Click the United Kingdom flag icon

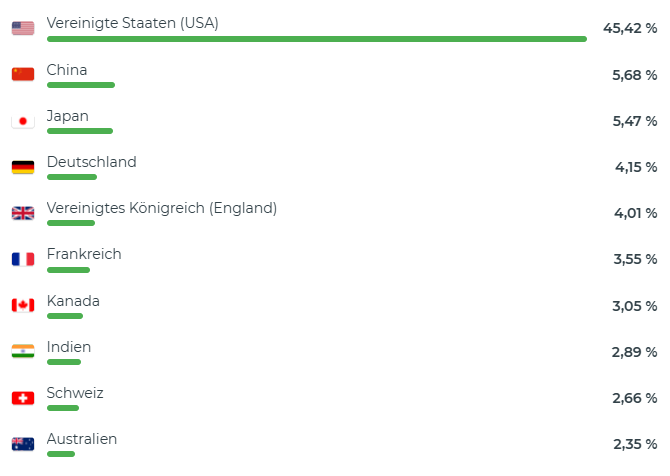(23, 213)
